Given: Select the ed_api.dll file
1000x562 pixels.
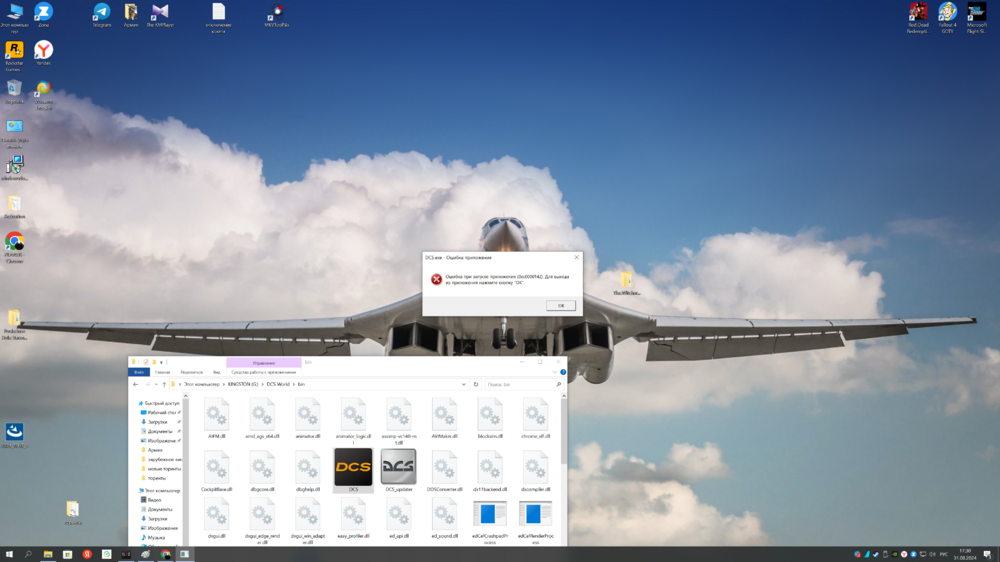Looking at the screenshot, I should click(399, 518).
